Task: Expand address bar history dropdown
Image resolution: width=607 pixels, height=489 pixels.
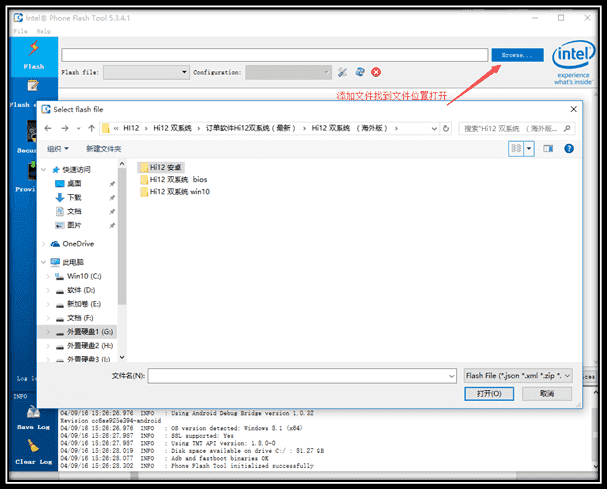Action: click(434, 129)
